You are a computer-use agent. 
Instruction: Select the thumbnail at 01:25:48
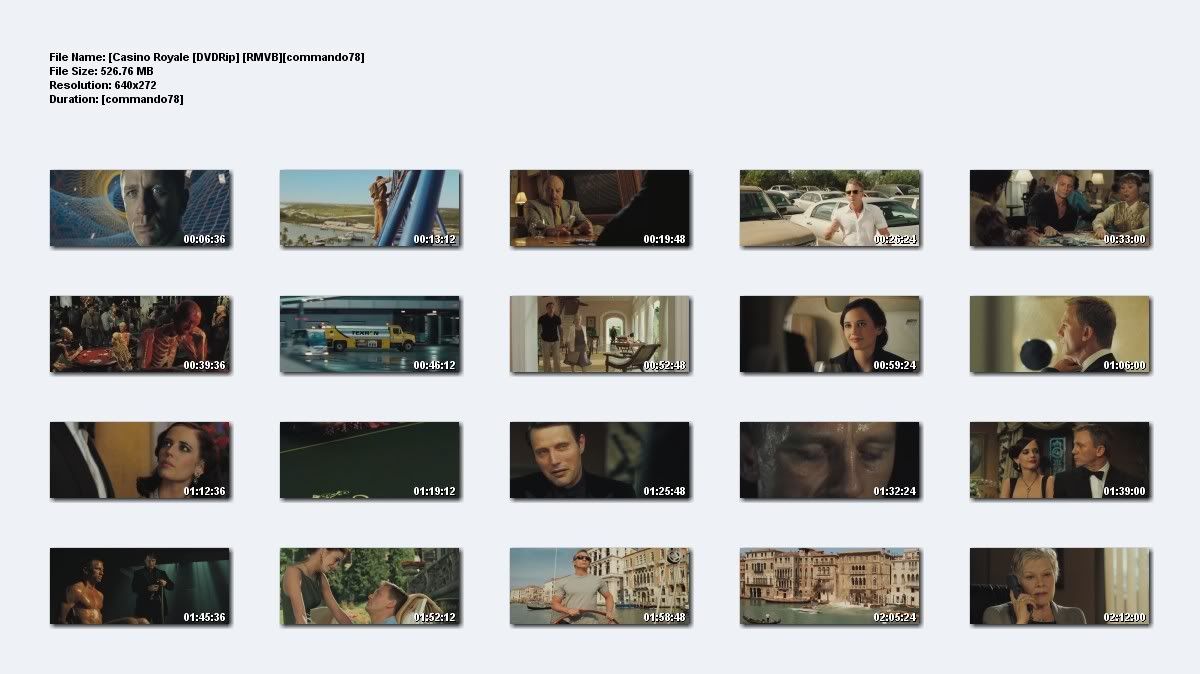coord(600,460)
